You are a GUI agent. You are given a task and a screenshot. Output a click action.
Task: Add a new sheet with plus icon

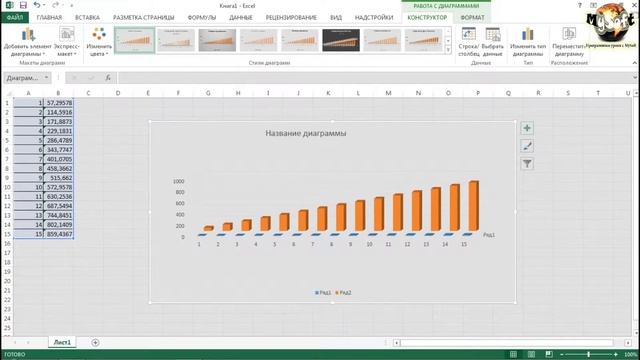click(x=95, y=342)
